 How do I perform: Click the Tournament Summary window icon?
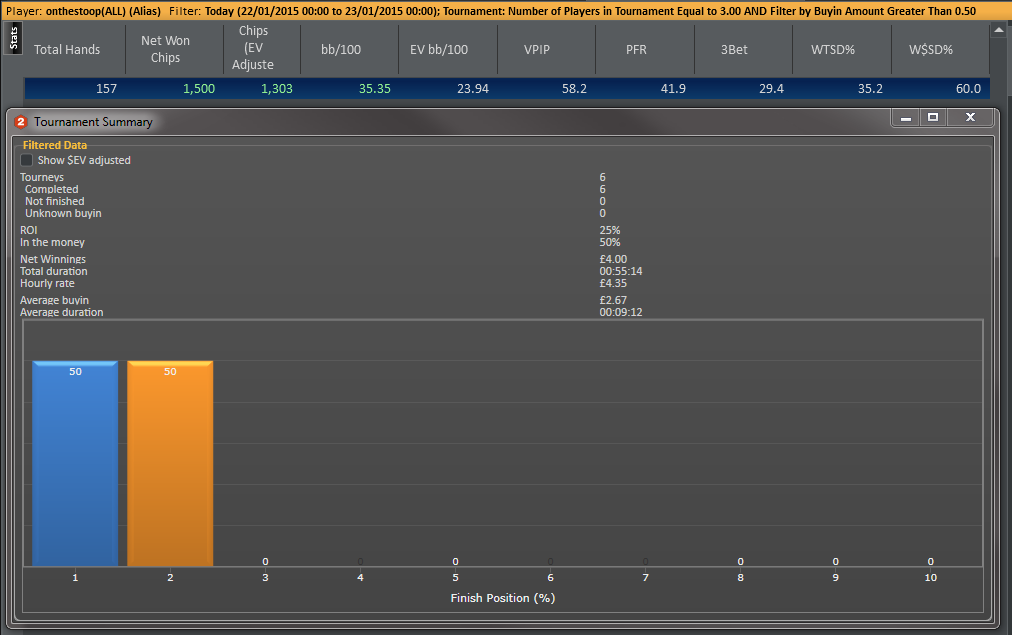coord(21,122)
